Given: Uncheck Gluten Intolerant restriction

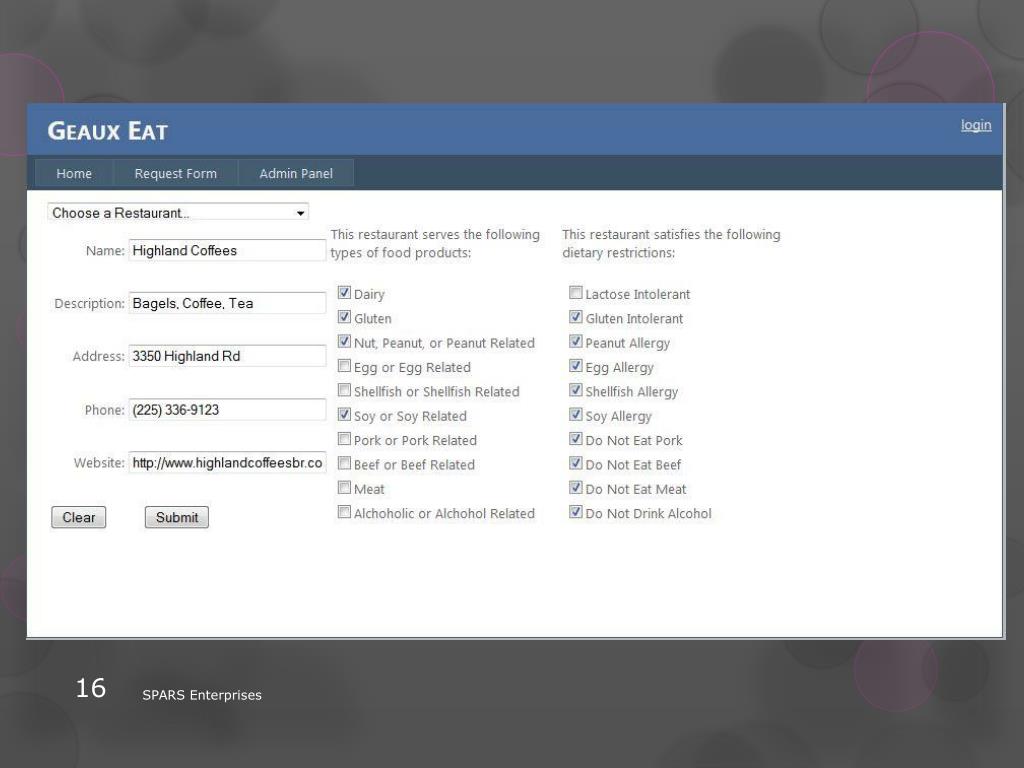Looking at the screenshot, I should click(x=575, y=317).
